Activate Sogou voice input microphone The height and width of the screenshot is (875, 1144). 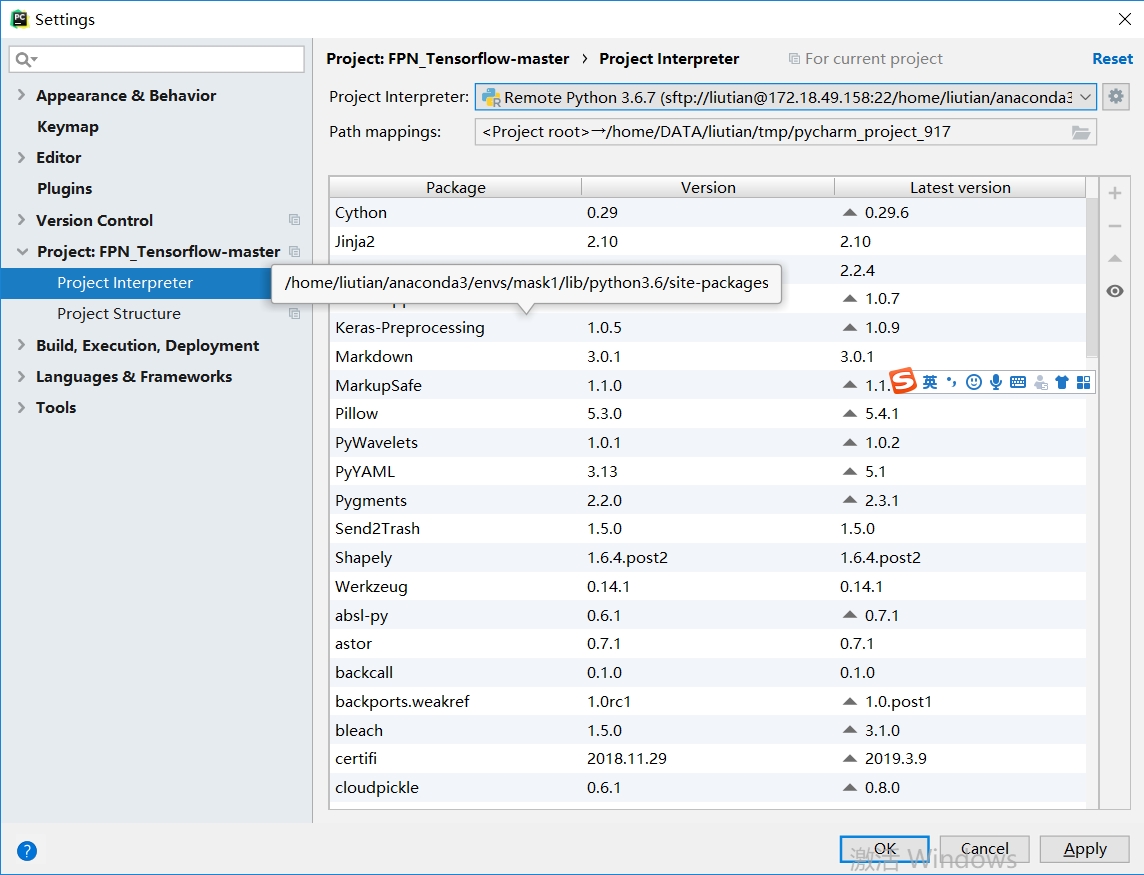996,382
